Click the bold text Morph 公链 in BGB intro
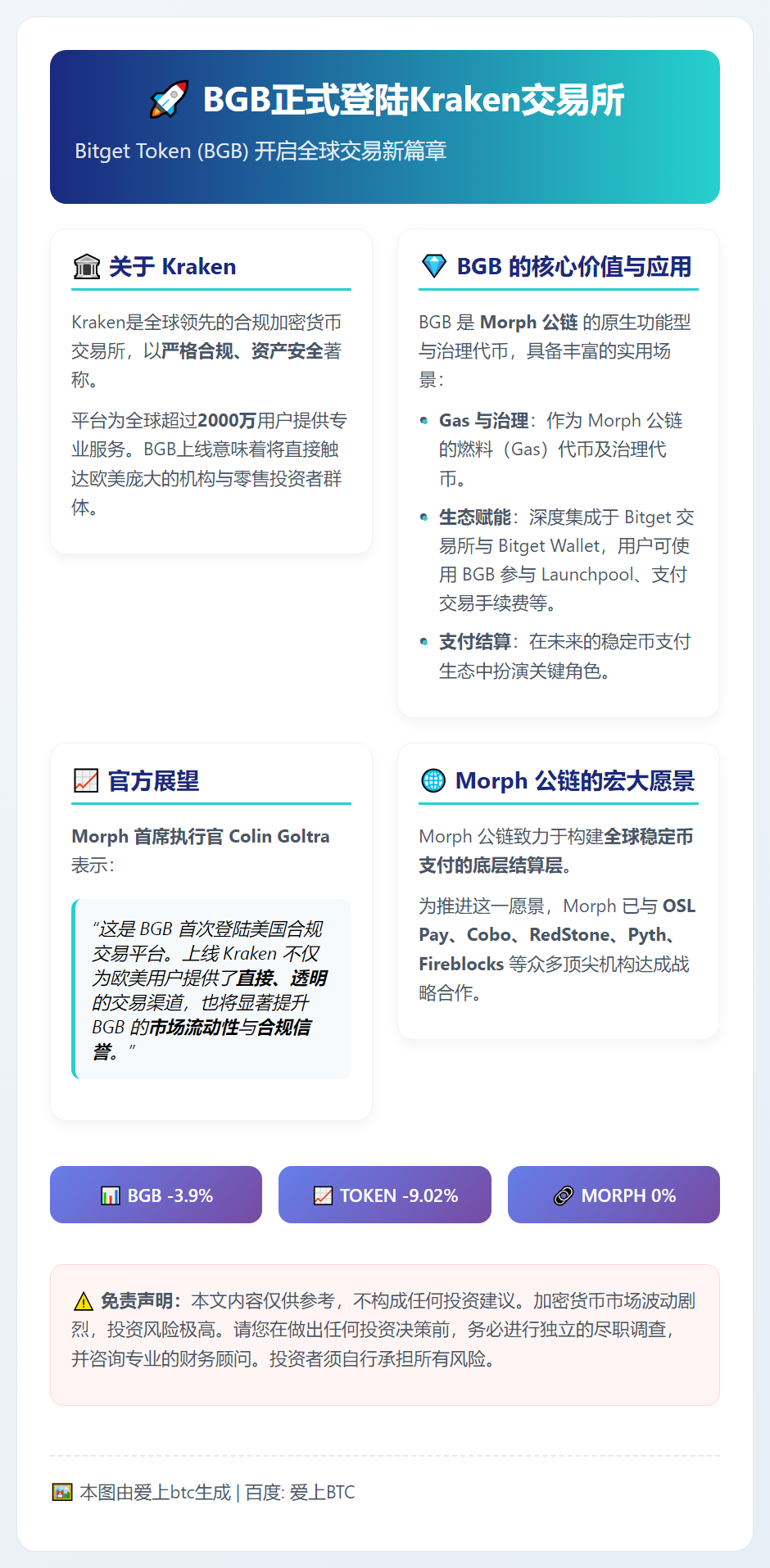The height and width of the screenshot is (1568, 770). point(528,323)
